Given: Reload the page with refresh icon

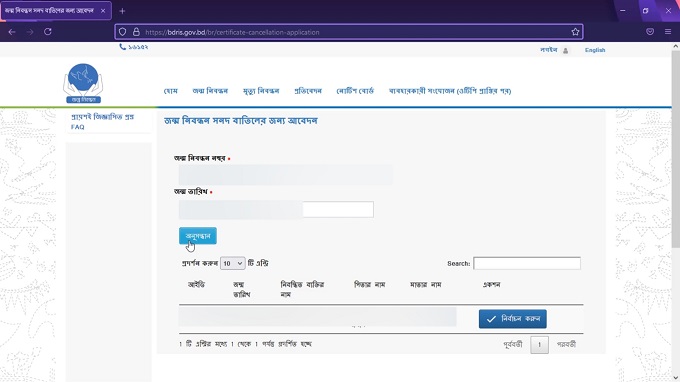Looking at the screenshot, I should 48,32.
